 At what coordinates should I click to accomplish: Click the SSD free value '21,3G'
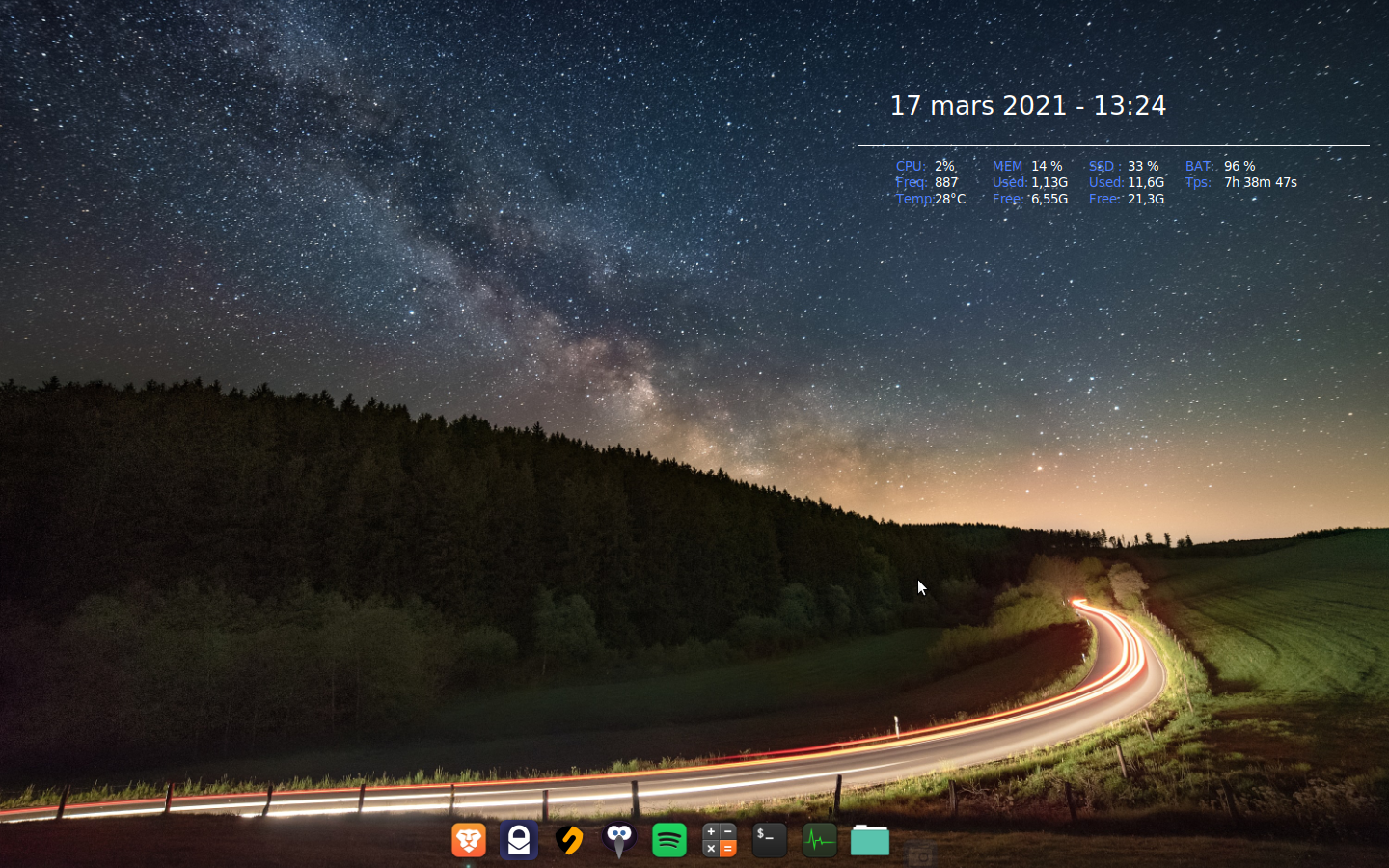coord(1146,199)
